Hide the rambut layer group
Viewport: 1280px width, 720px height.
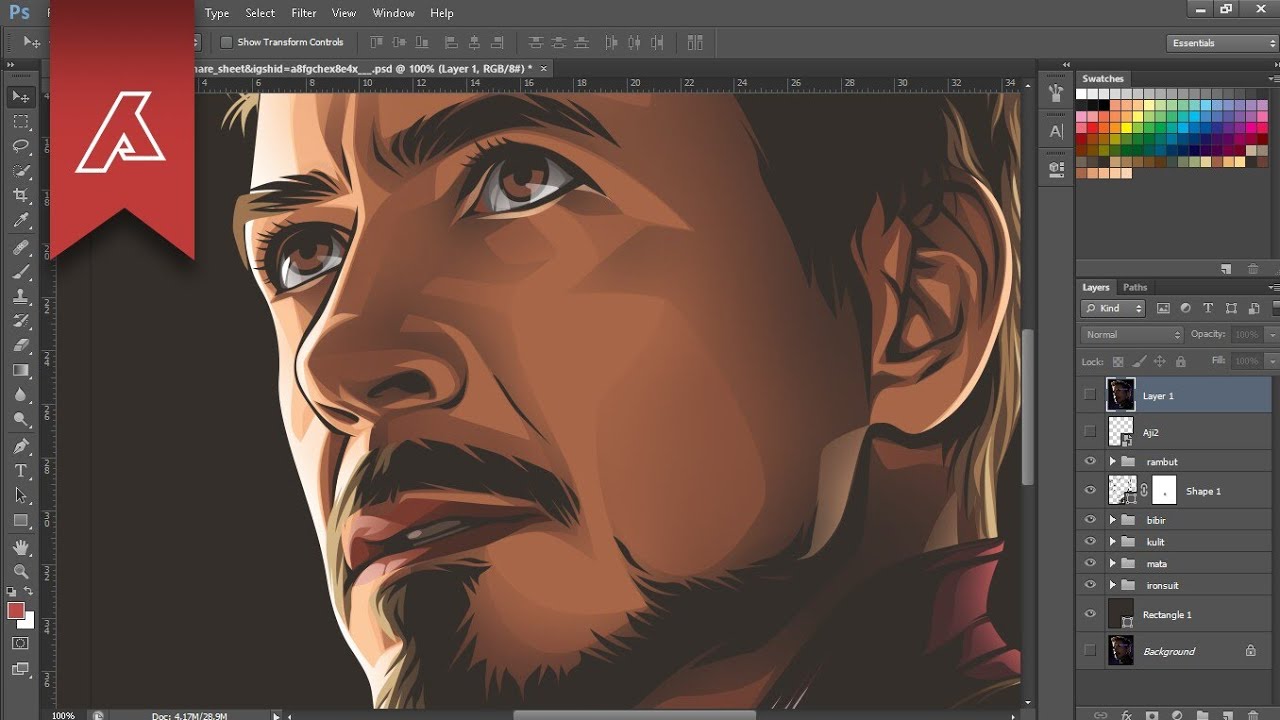[1090, 461]
